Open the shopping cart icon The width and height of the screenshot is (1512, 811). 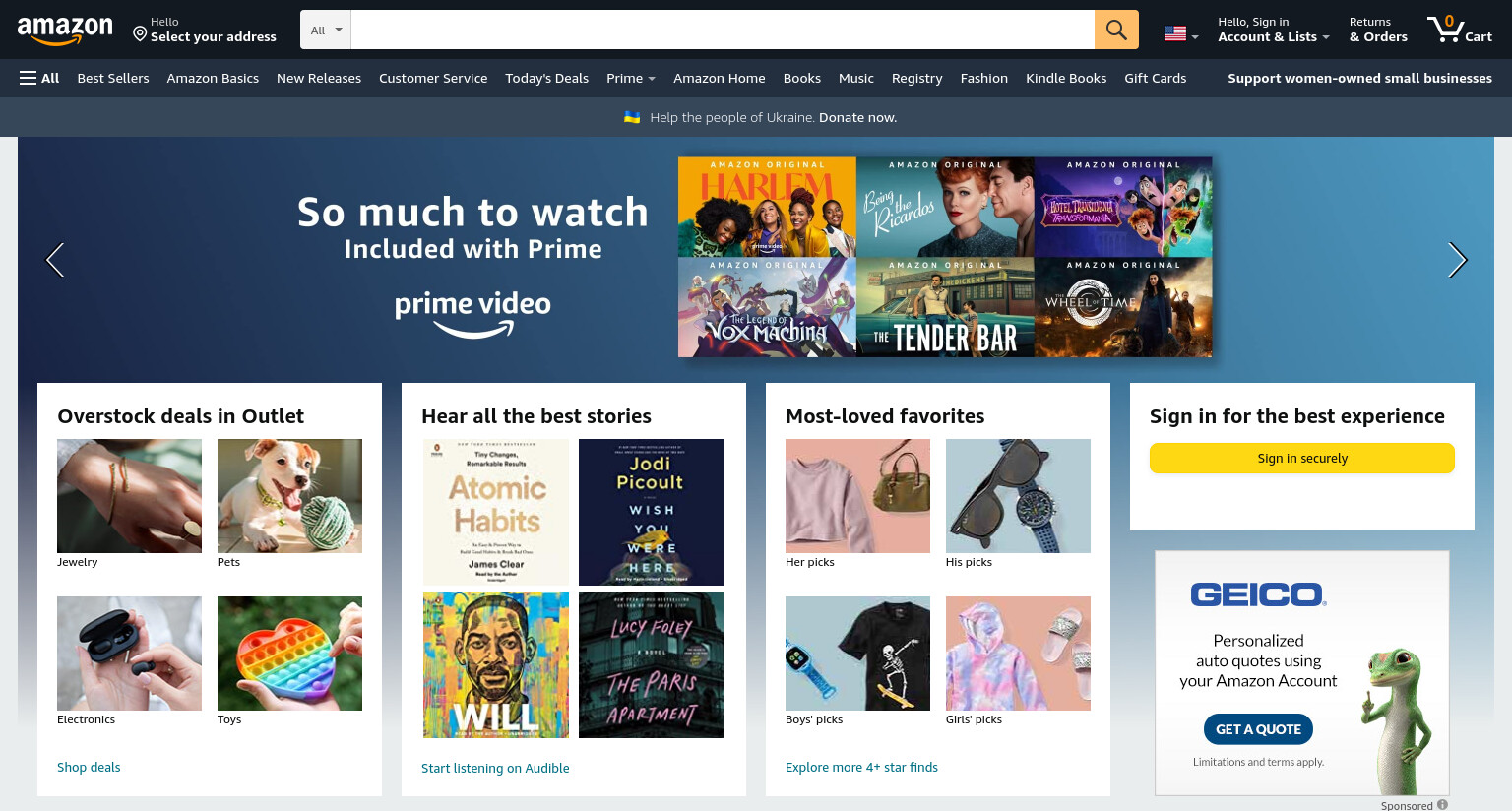pos(1460,30)
